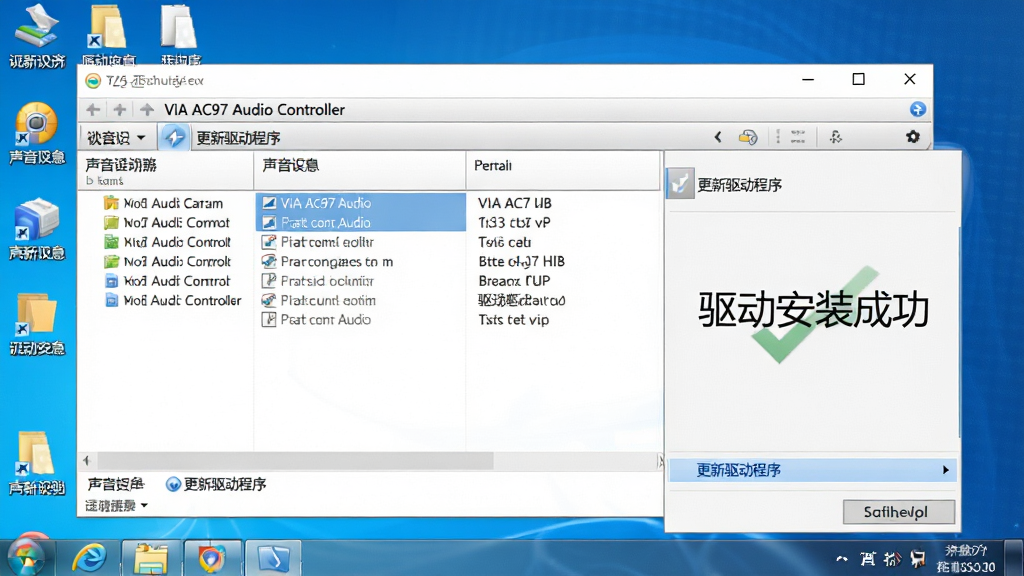The height and width of the screenshot is (576, 1024).
Task: Select the 'VIA AC97 Audio' row
Action: tap(360, 203)
